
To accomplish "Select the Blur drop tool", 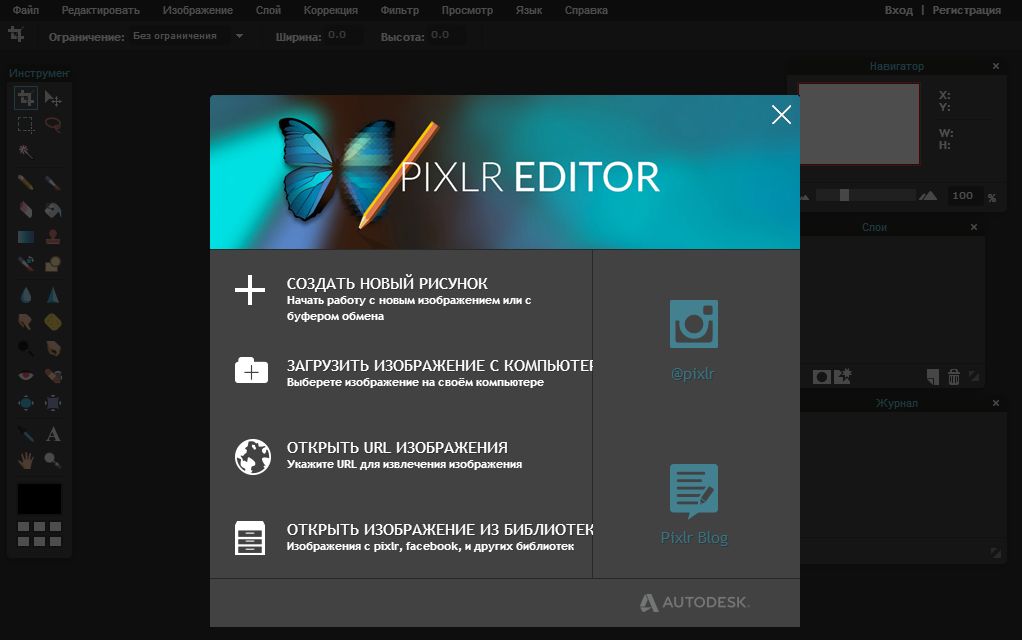I will (25, 295).
